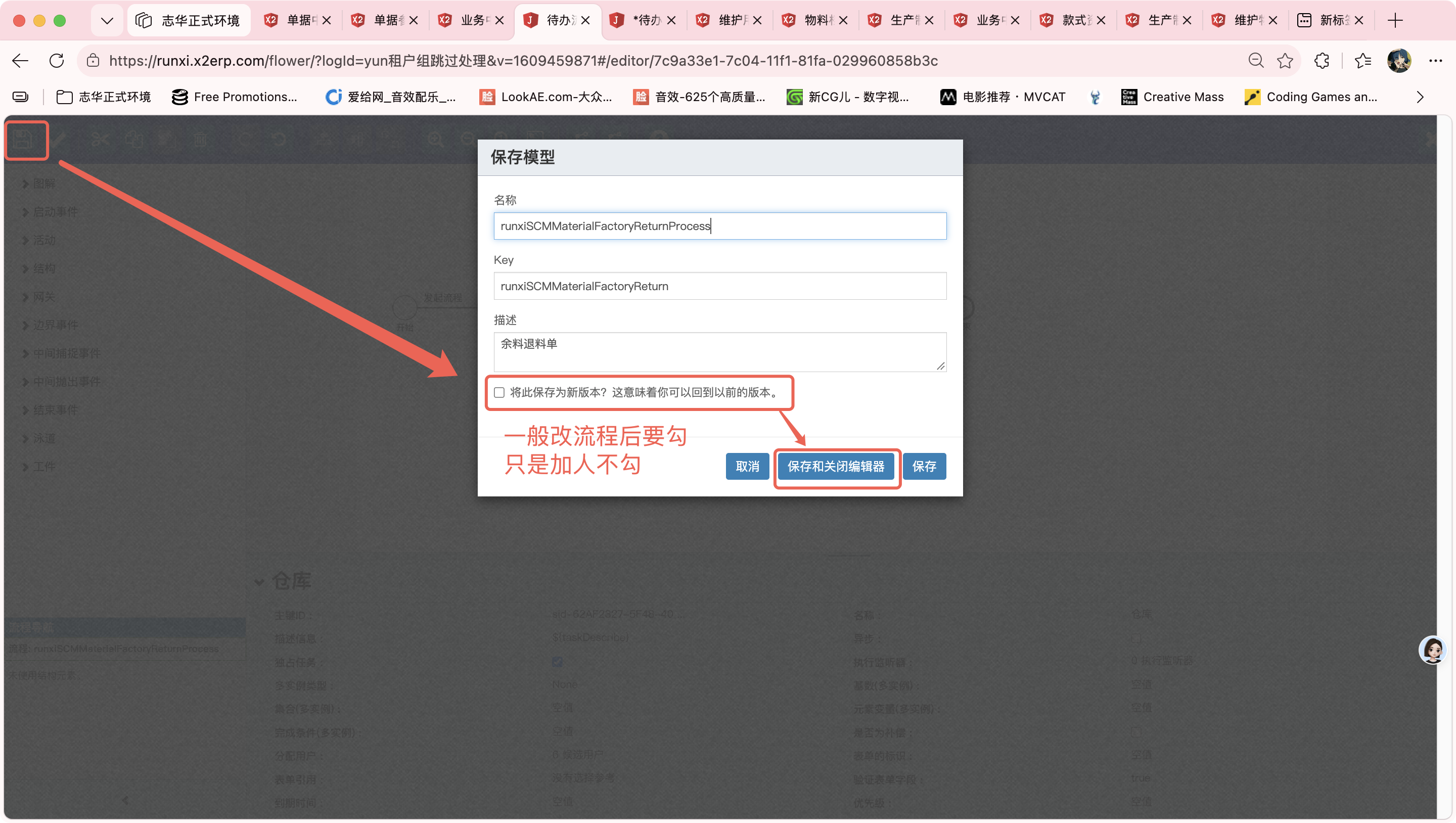
Task: Toggle the 独占任务 checkbox in properties
Action: click(x=557, y=661)
